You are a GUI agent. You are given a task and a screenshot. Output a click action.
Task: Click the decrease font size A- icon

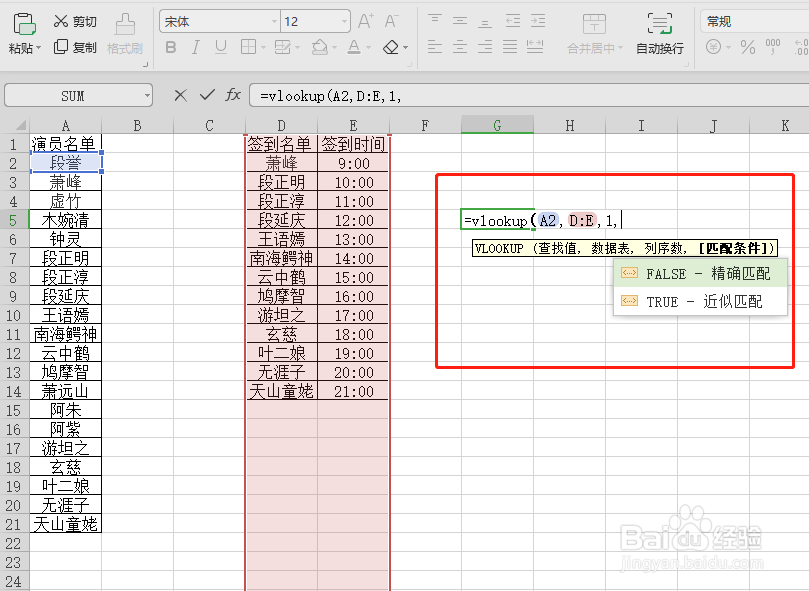tap(391, 21)
